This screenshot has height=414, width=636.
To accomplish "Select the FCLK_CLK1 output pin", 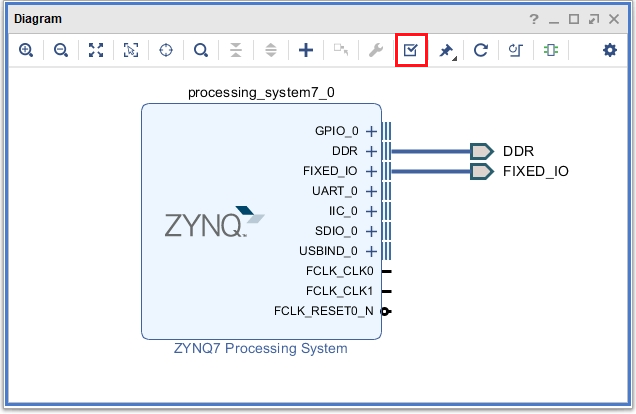I will click(x=387, y=291).
